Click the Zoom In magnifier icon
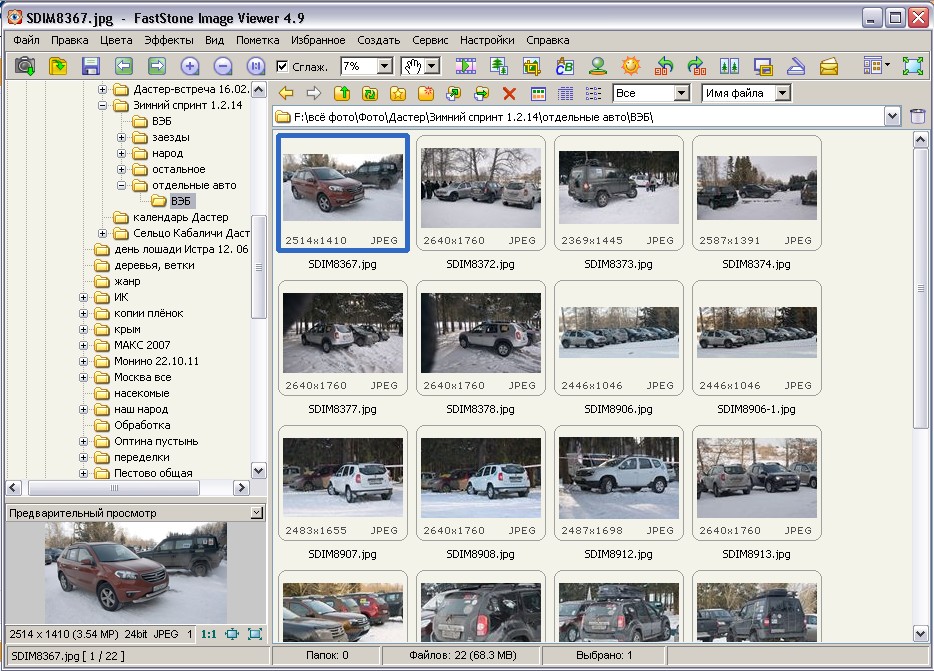This screenshot has width=934, height=671. point(190,66)
